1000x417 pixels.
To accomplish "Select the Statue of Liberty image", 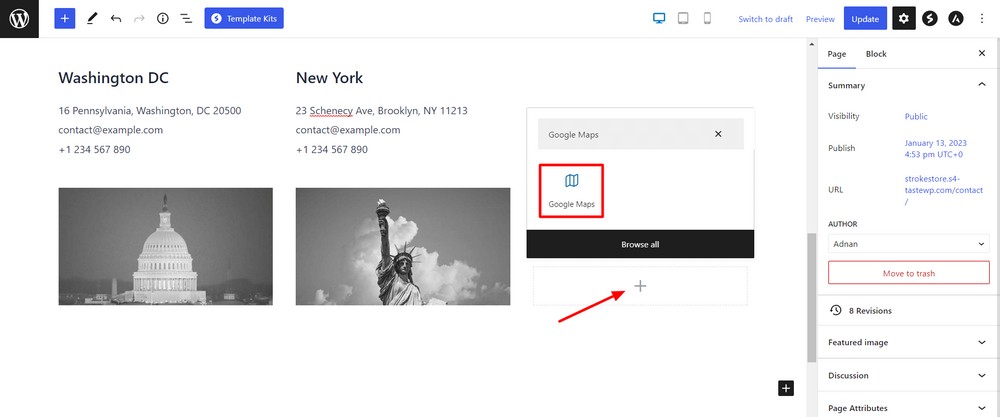I will (402, 246).
